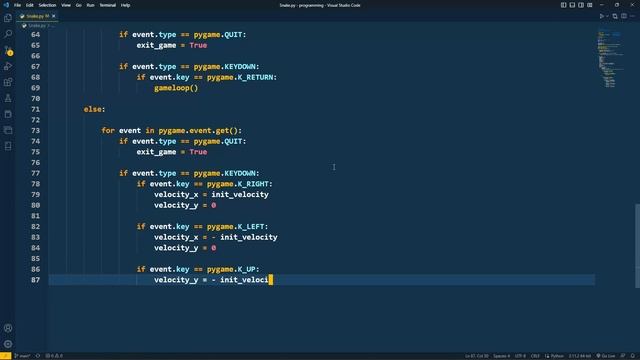Image resolution: width=640 pixels, height=360 pixels.
Task: Click line number 71 in gutter
Action: (36, 109)
